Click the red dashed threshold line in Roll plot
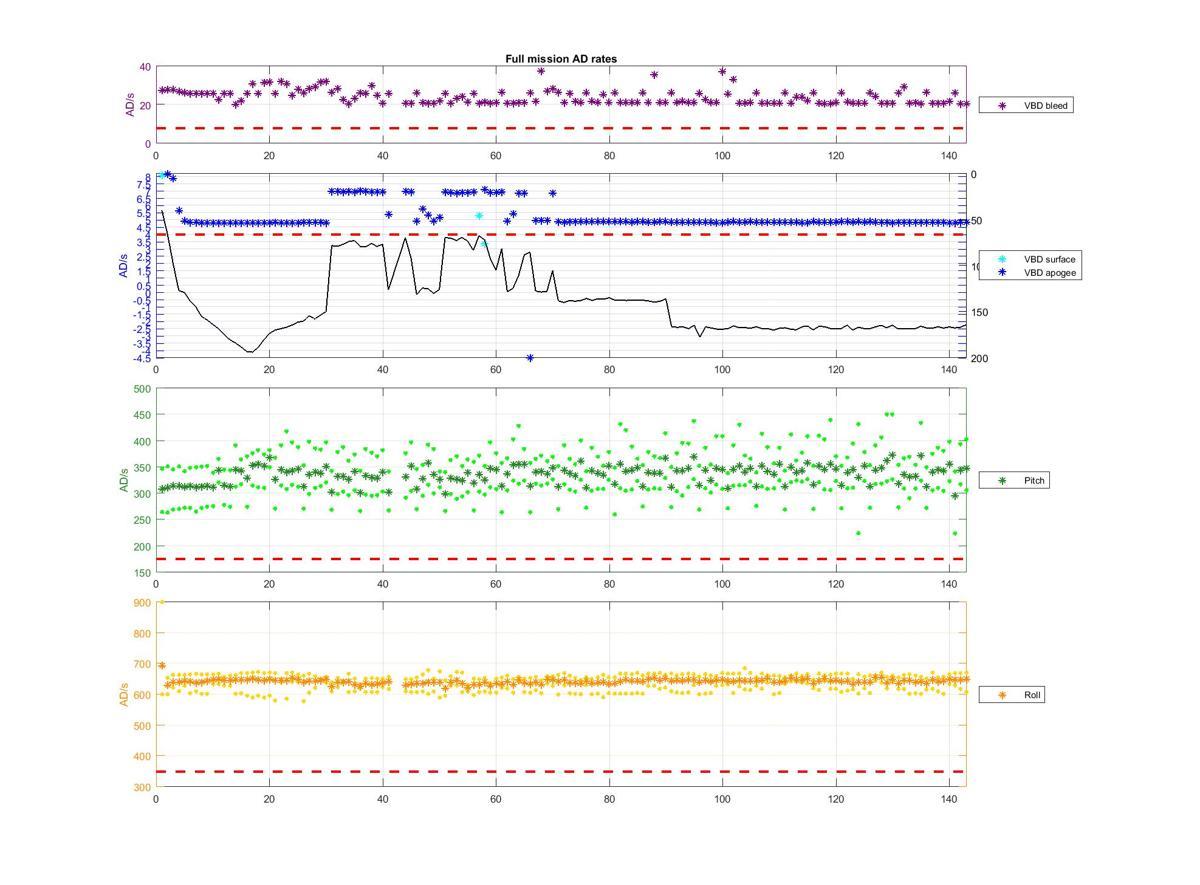 561,771
